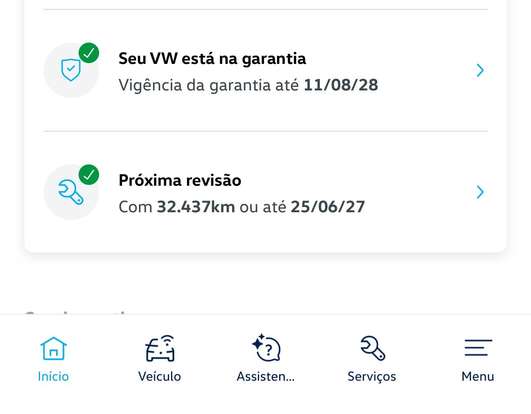
Task: Tap the Serviços wrench icon
Action: [x=372, y=348]
